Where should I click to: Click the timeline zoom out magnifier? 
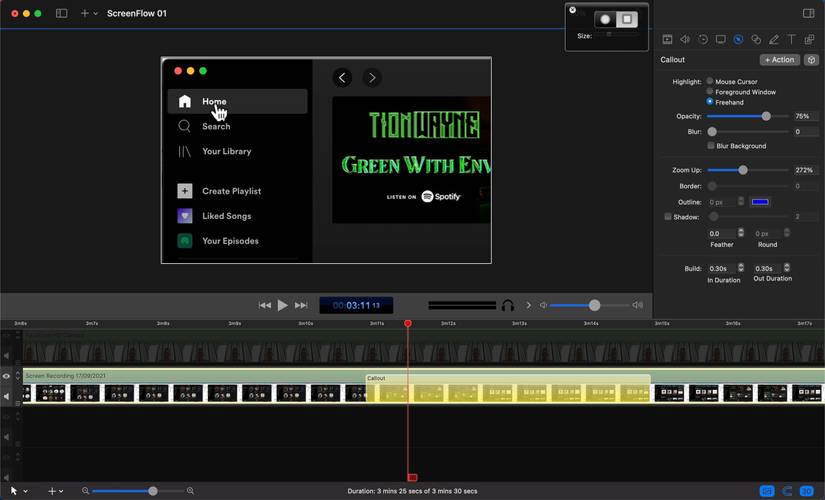tap(85, 491)
